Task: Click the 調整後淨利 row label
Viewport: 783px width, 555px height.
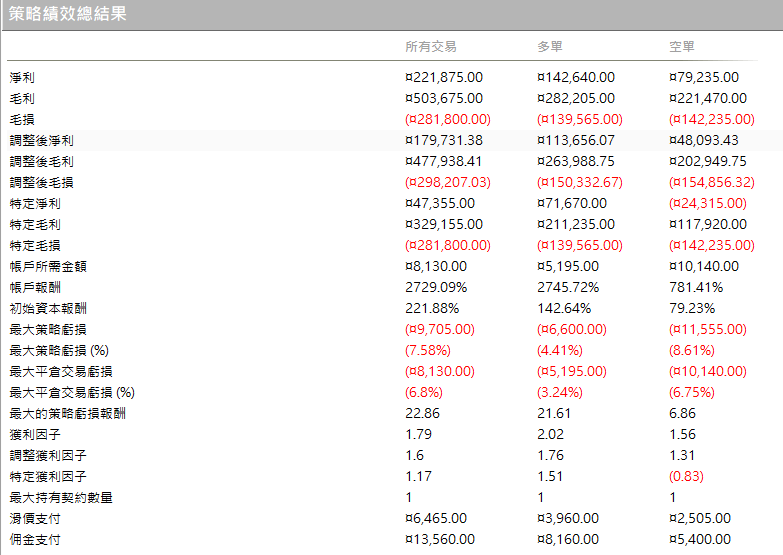Action: (41, 140)
